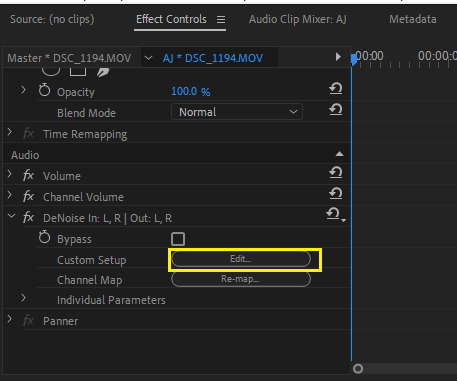Switch to the Metadata tab
This screenshot has width=457, height=381.
pos(413,19)
